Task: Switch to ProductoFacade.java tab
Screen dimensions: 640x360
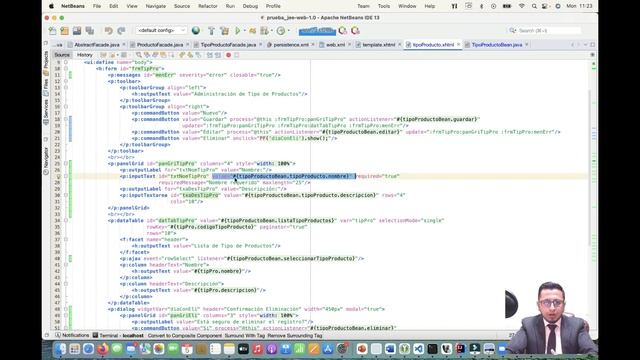Action: (160, 44)
